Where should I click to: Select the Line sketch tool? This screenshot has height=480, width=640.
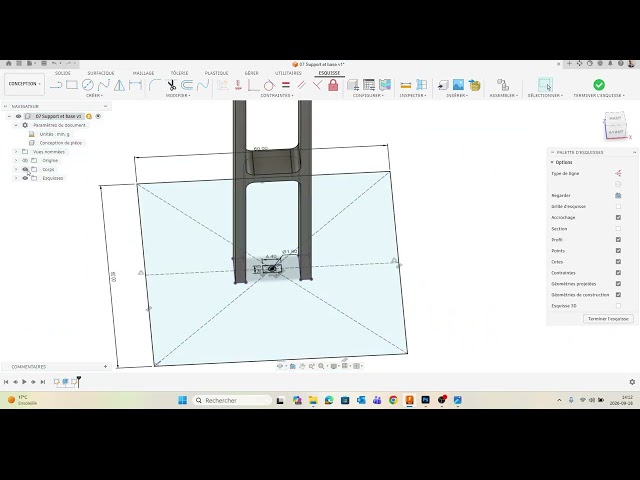click(56, 85)
